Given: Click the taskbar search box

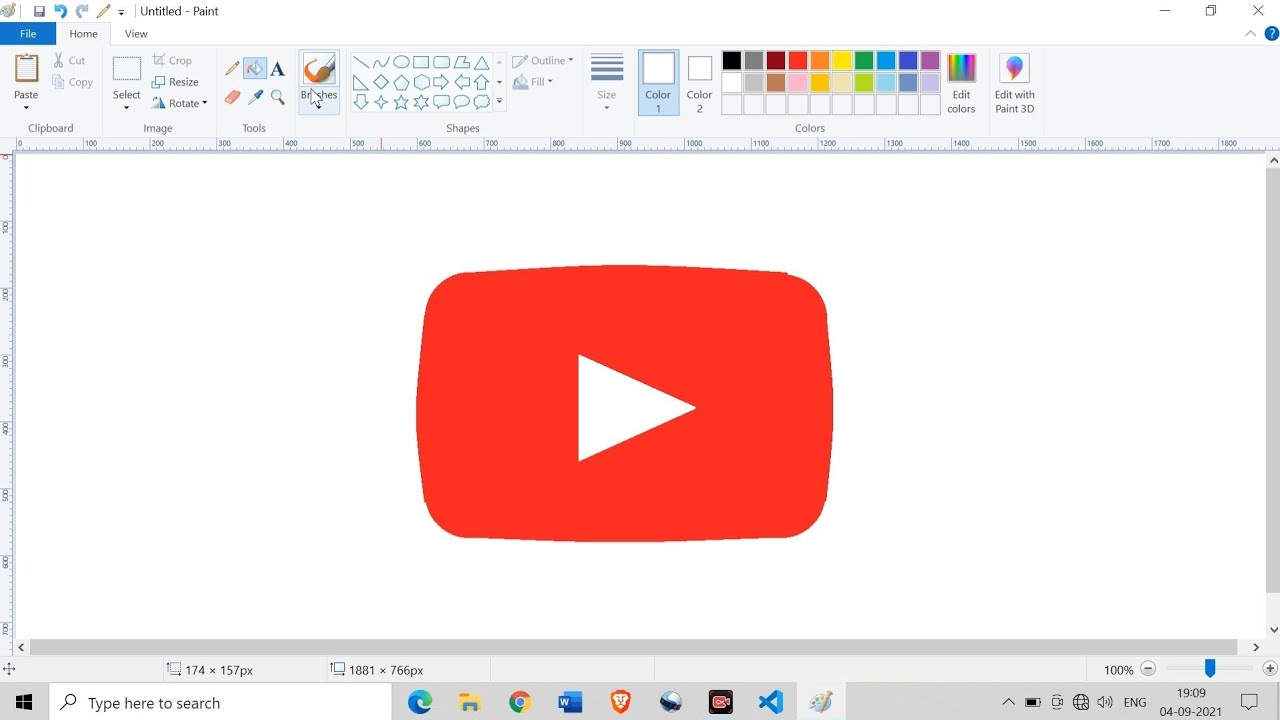Looking at the screenshot, I should click(x=220, y=703).
